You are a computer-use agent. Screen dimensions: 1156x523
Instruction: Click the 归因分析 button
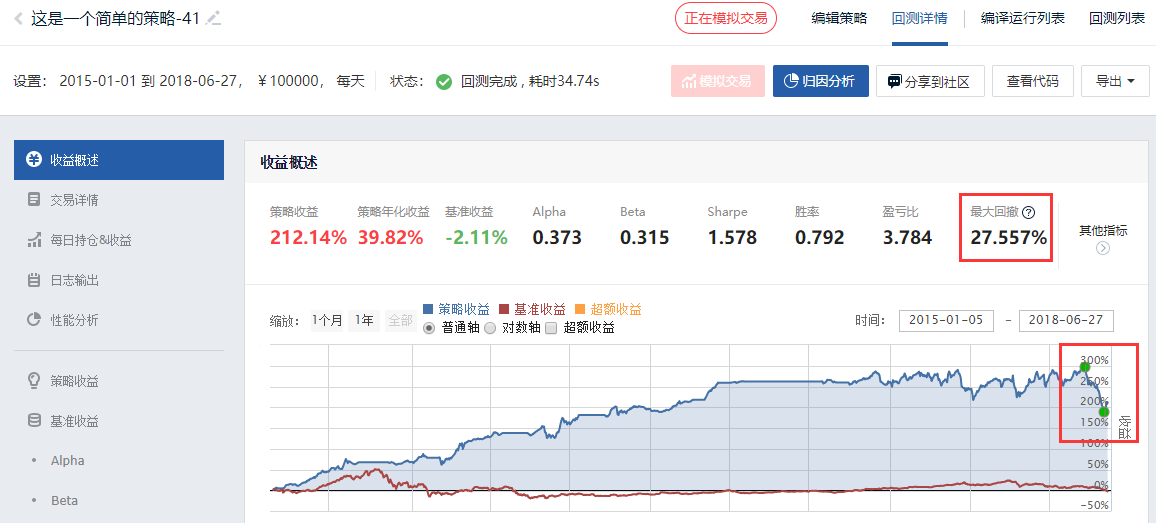point(821,81)
